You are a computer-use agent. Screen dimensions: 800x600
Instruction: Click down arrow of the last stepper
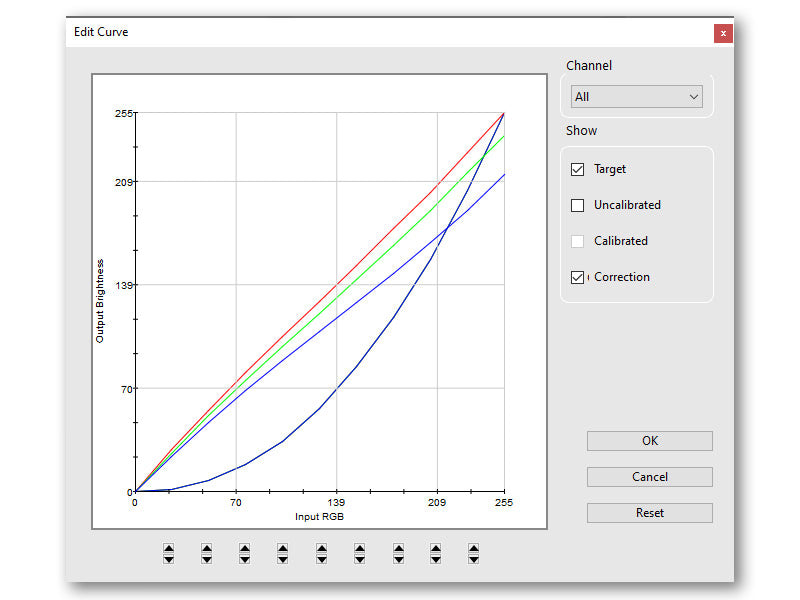click(473, 559)
